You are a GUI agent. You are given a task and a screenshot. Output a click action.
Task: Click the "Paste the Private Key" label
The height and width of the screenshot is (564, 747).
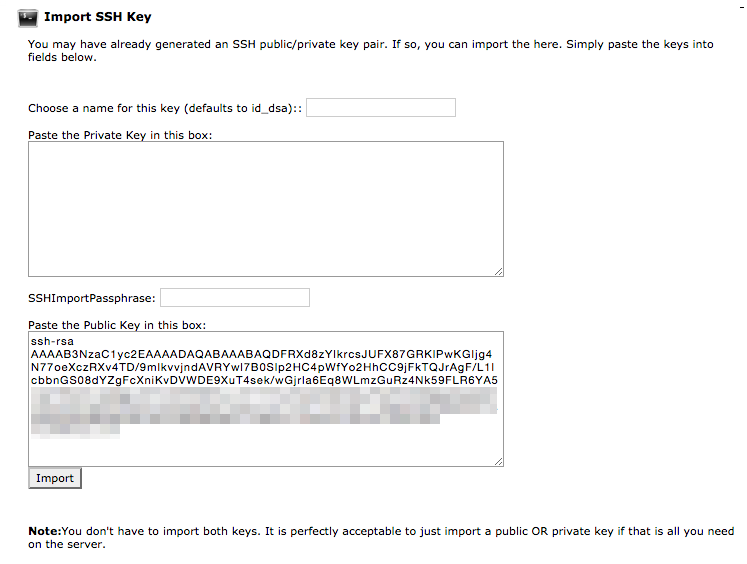click(120, 135)
